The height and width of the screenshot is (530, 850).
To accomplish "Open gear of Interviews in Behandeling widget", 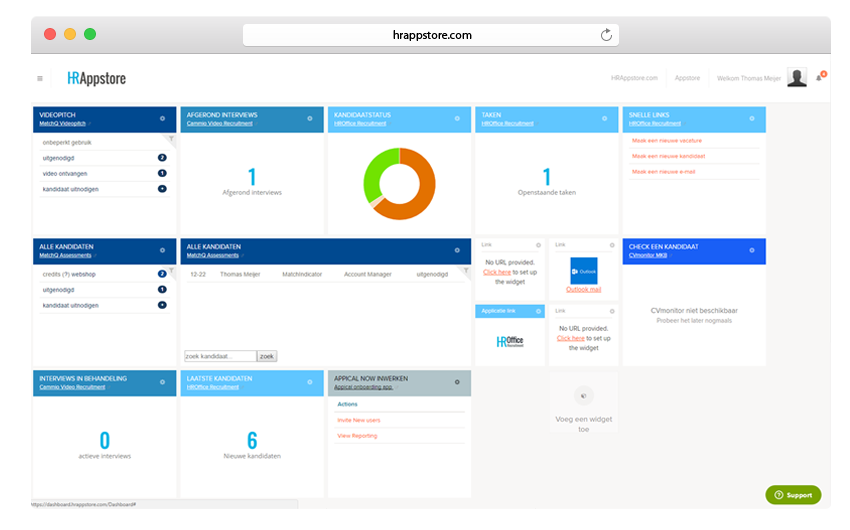I will [162, 382].
